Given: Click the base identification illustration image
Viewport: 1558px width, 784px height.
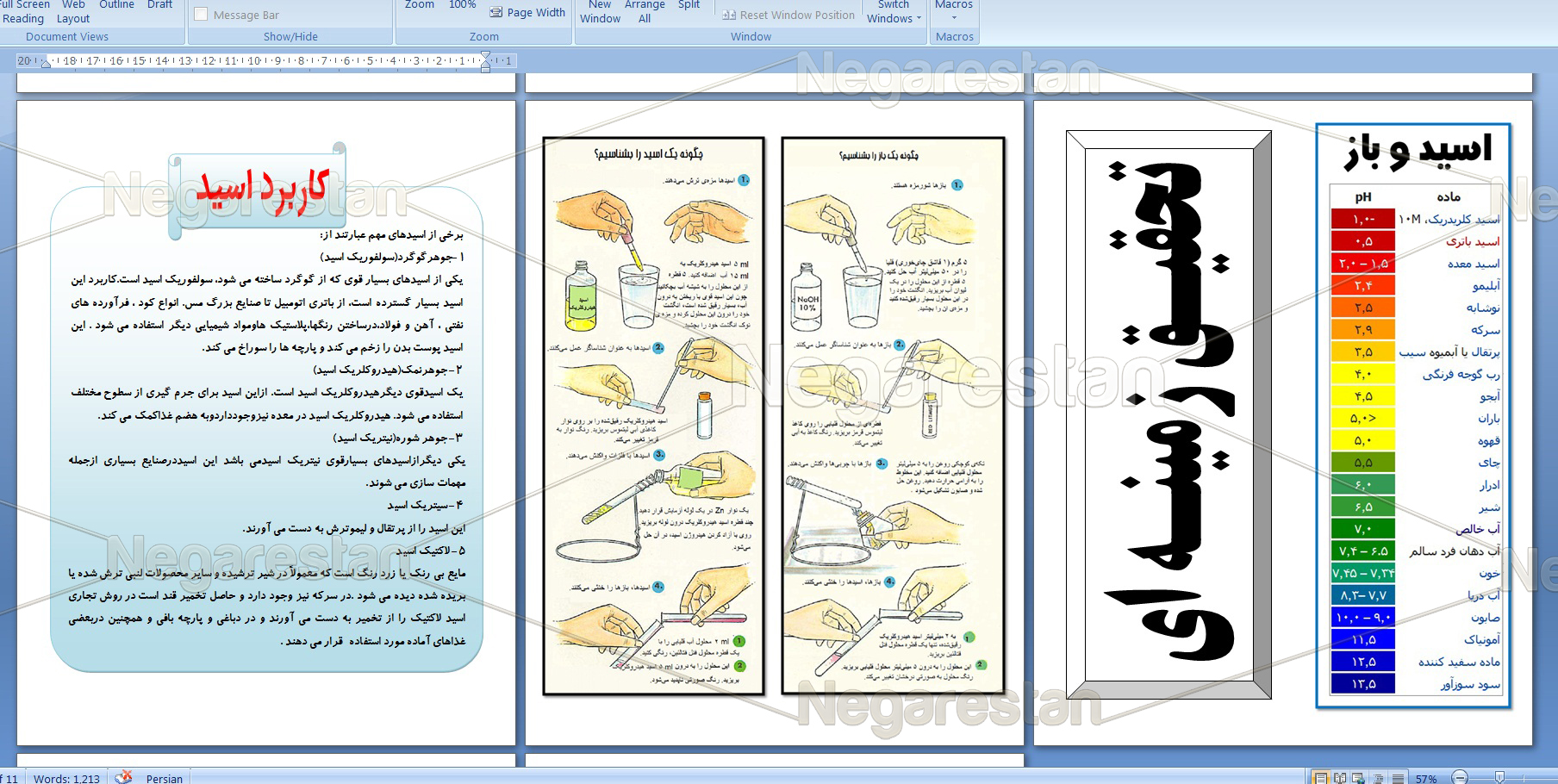Looking at the screenshot, I should [x=894, y=416].
